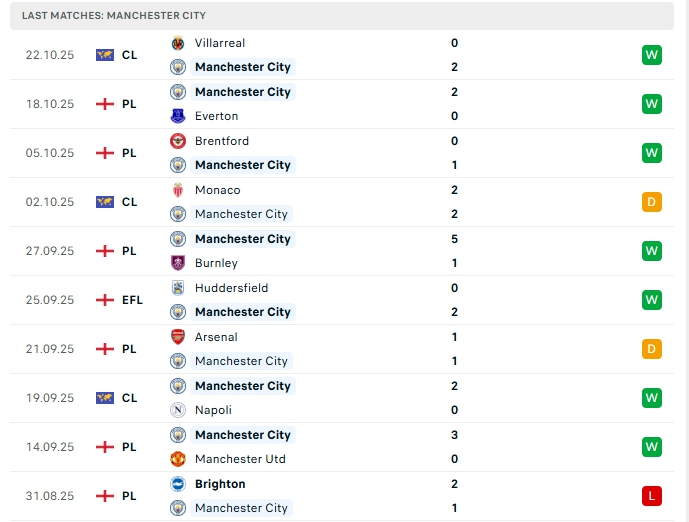Viewport: 689px width, 522px height.
Task: Click the green W badge for Burnley match
Action: tap(652, 251)
